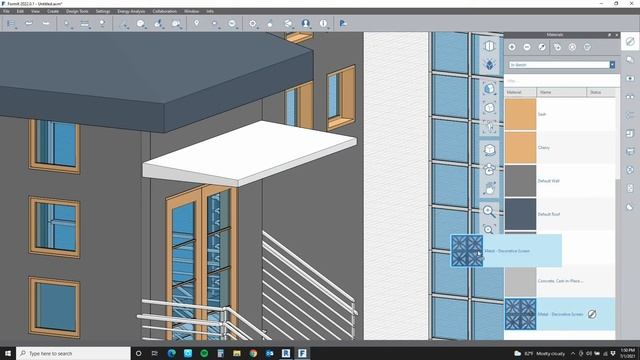Click the duplicate material icon in Materials toolbar

(x=557, y=47)
